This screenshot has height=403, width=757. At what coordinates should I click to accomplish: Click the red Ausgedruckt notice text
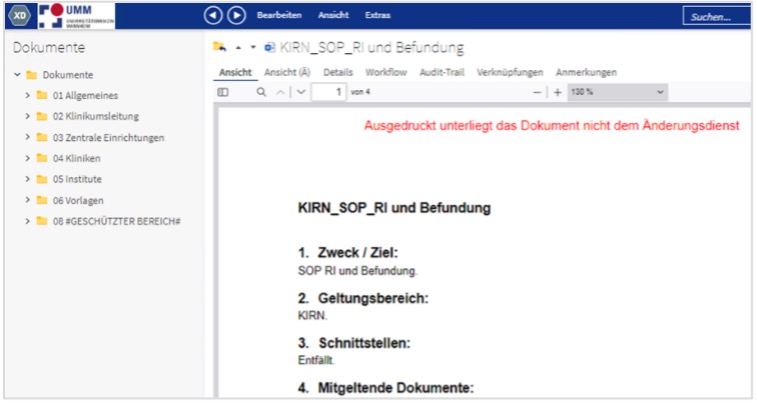pos(552,125)
